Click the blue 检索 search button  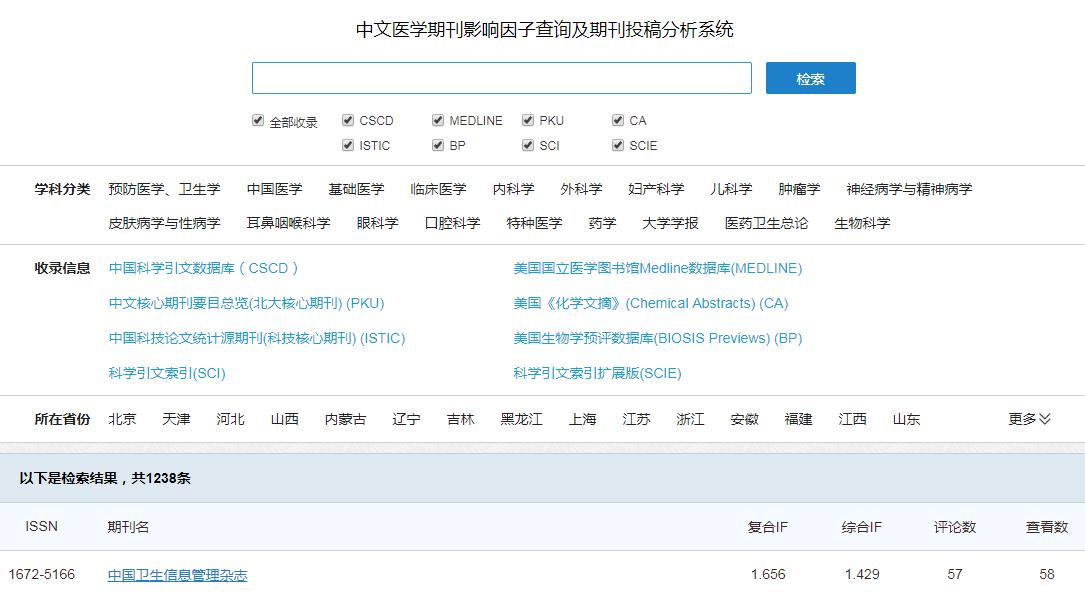(810, 78)
